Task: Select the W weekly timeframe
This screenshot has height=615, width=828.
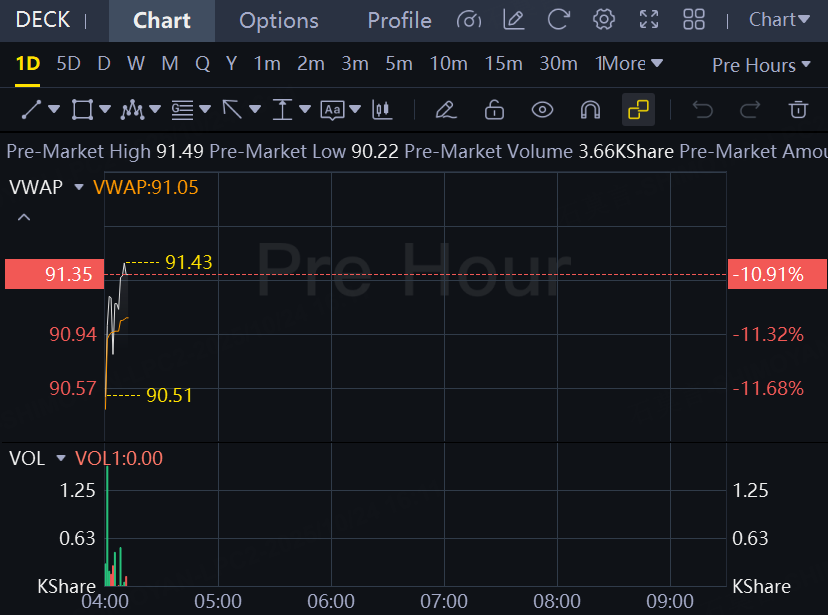Action: [x=136, y=64]
